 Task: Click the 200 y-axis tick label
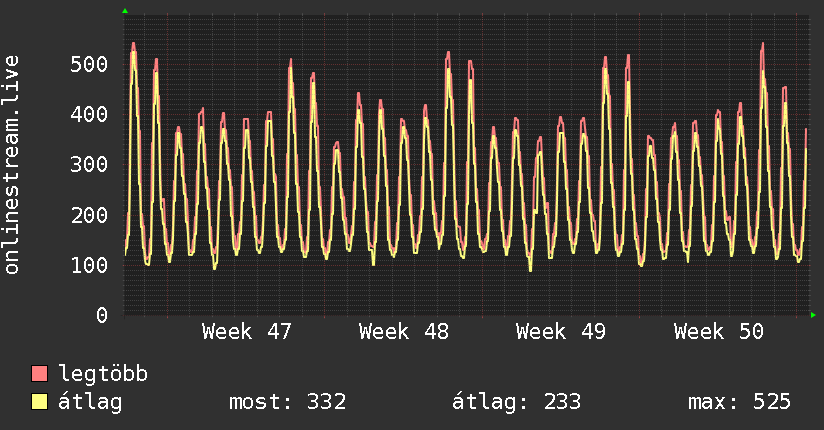click(x=89, y=214)
